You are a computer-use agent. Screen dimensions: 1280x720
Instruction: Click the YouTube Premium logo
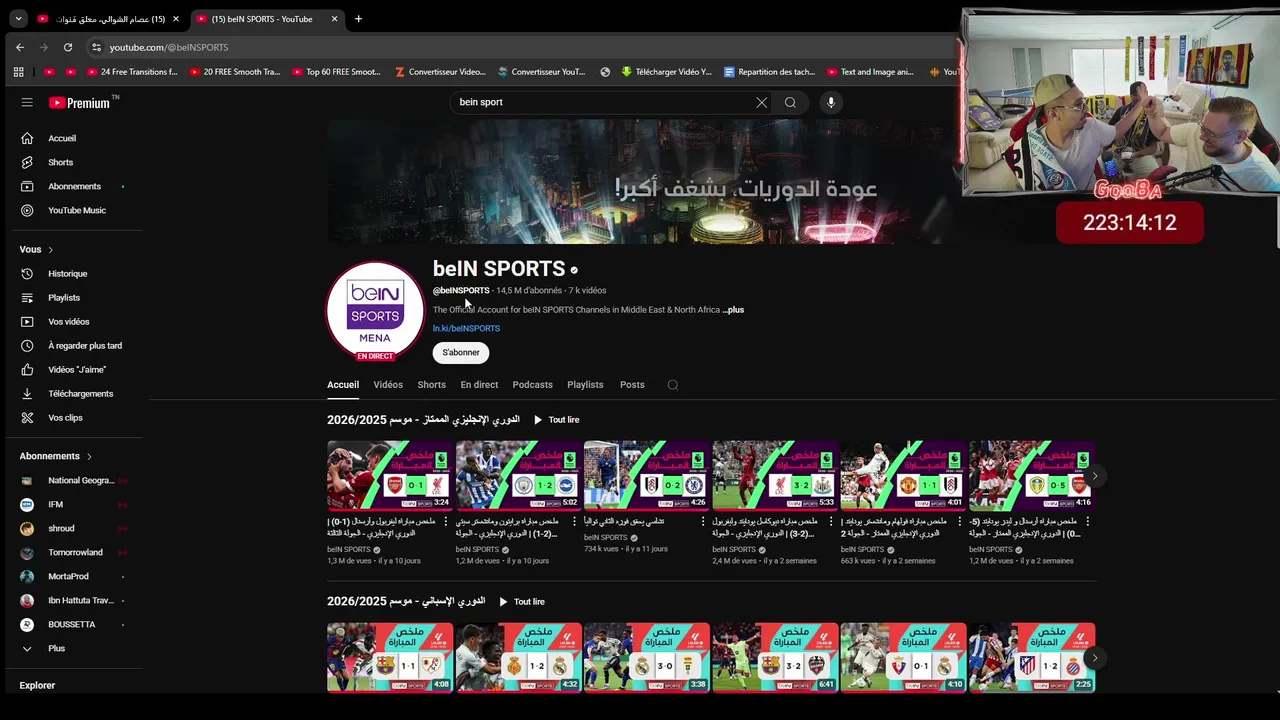click(79, 102)
